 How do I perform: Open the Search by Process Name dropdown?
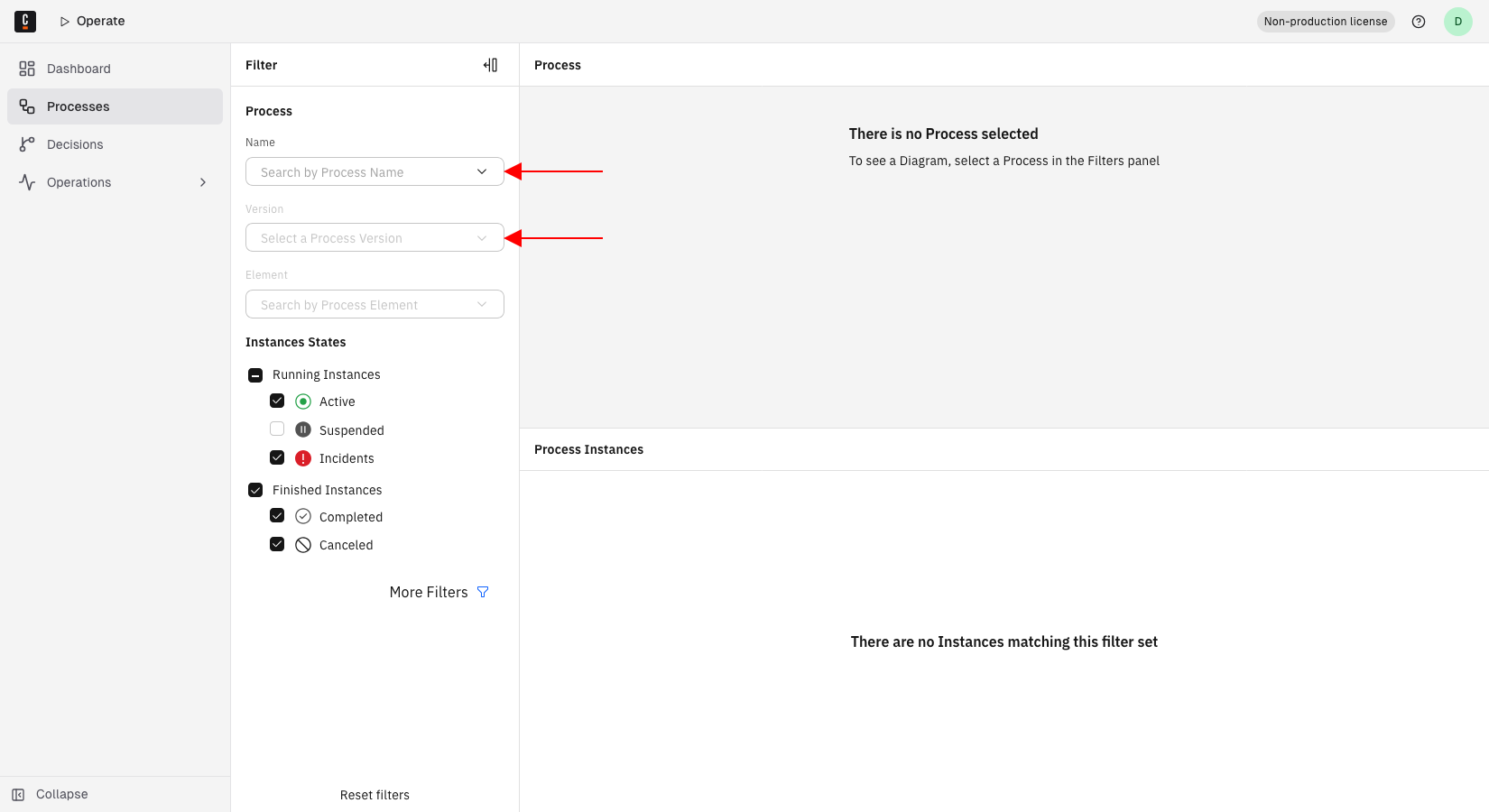(375, 171)
